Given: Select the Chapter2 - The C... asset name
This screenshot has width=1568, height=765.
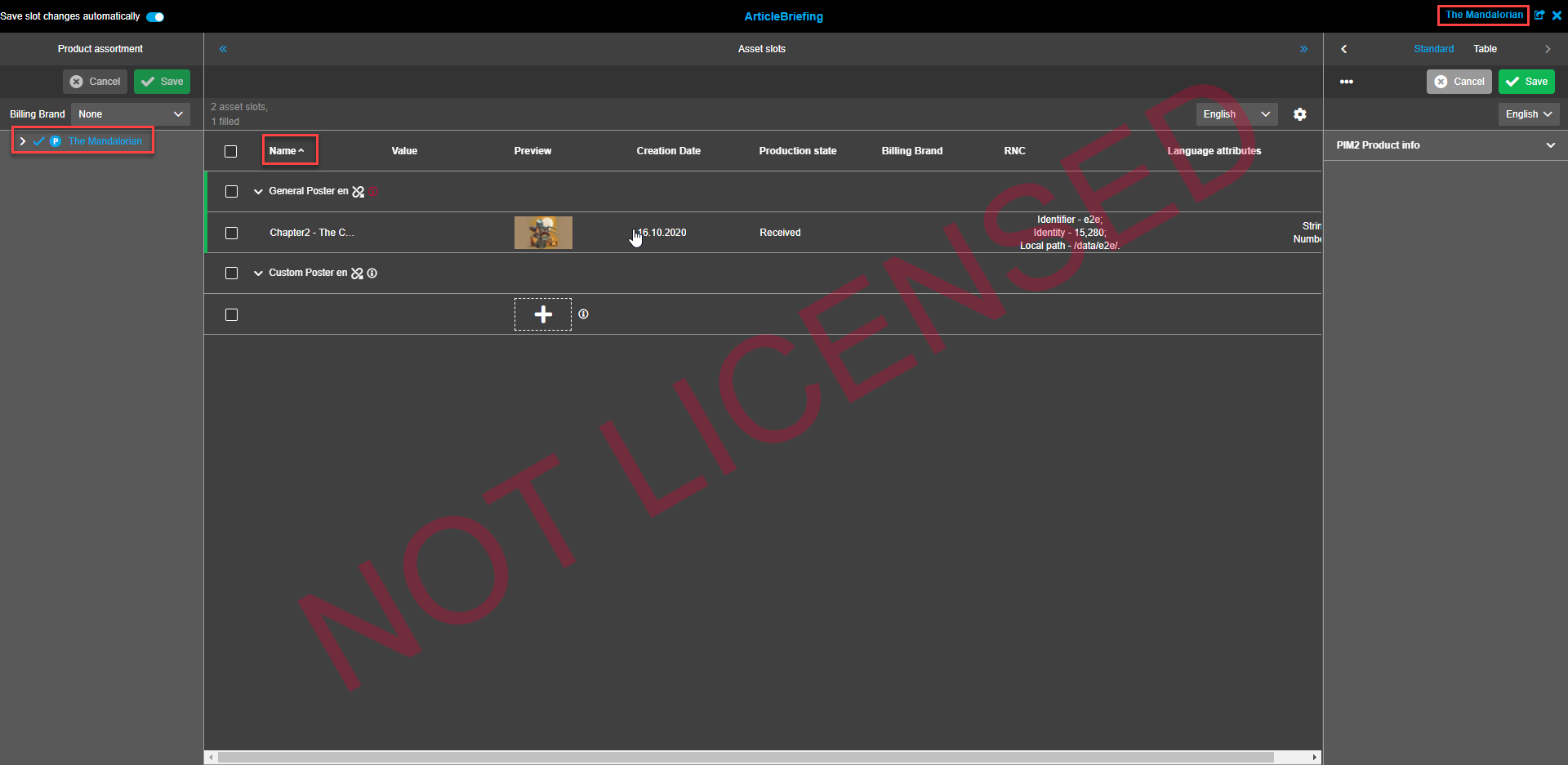Looking at the screenshot, I should [312, 233].
